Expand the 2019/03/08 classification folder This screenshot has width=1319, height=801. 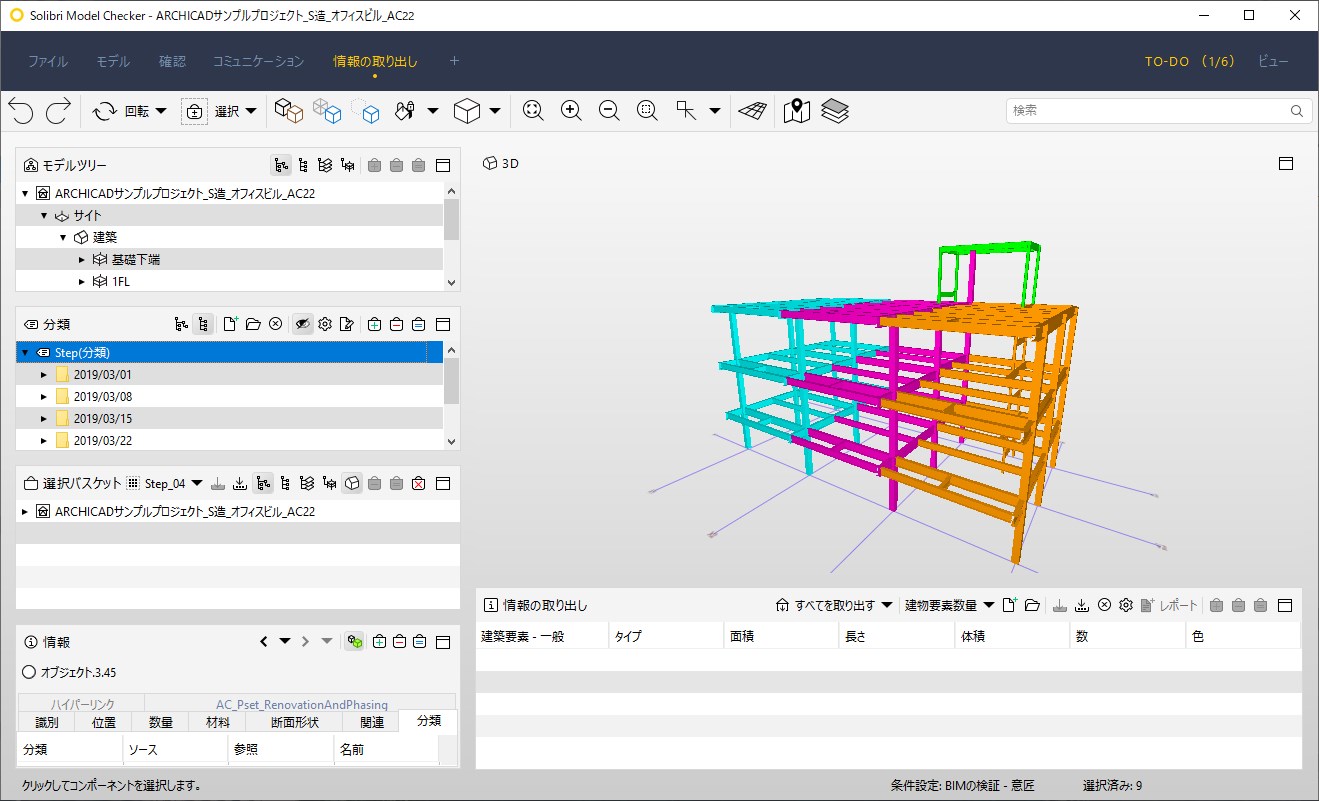[44, 397]
